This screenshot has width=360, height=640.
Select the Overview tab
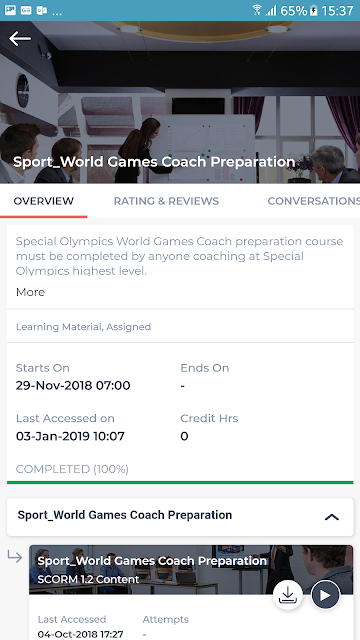[44, 201]
